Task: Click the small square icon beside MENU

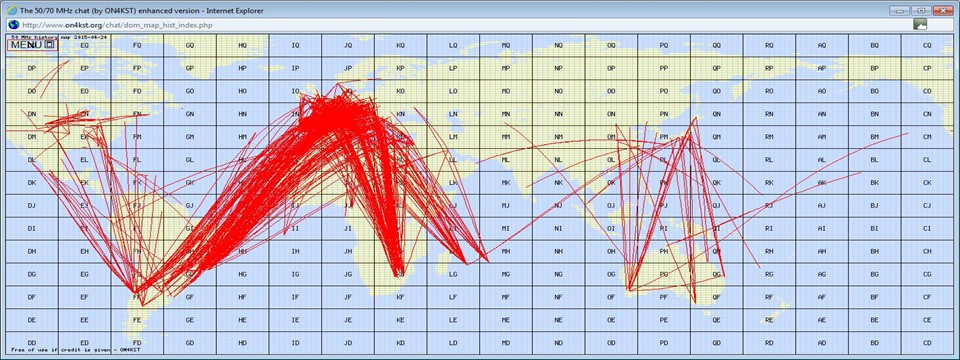Action: [50, 45]
